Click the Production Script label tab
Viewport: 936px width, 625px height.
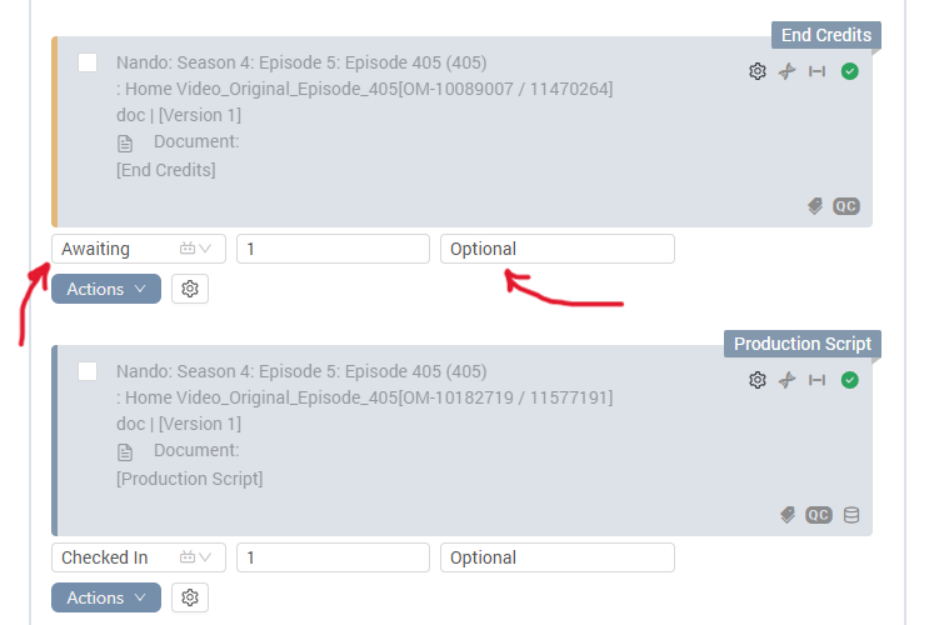(802, 344)
